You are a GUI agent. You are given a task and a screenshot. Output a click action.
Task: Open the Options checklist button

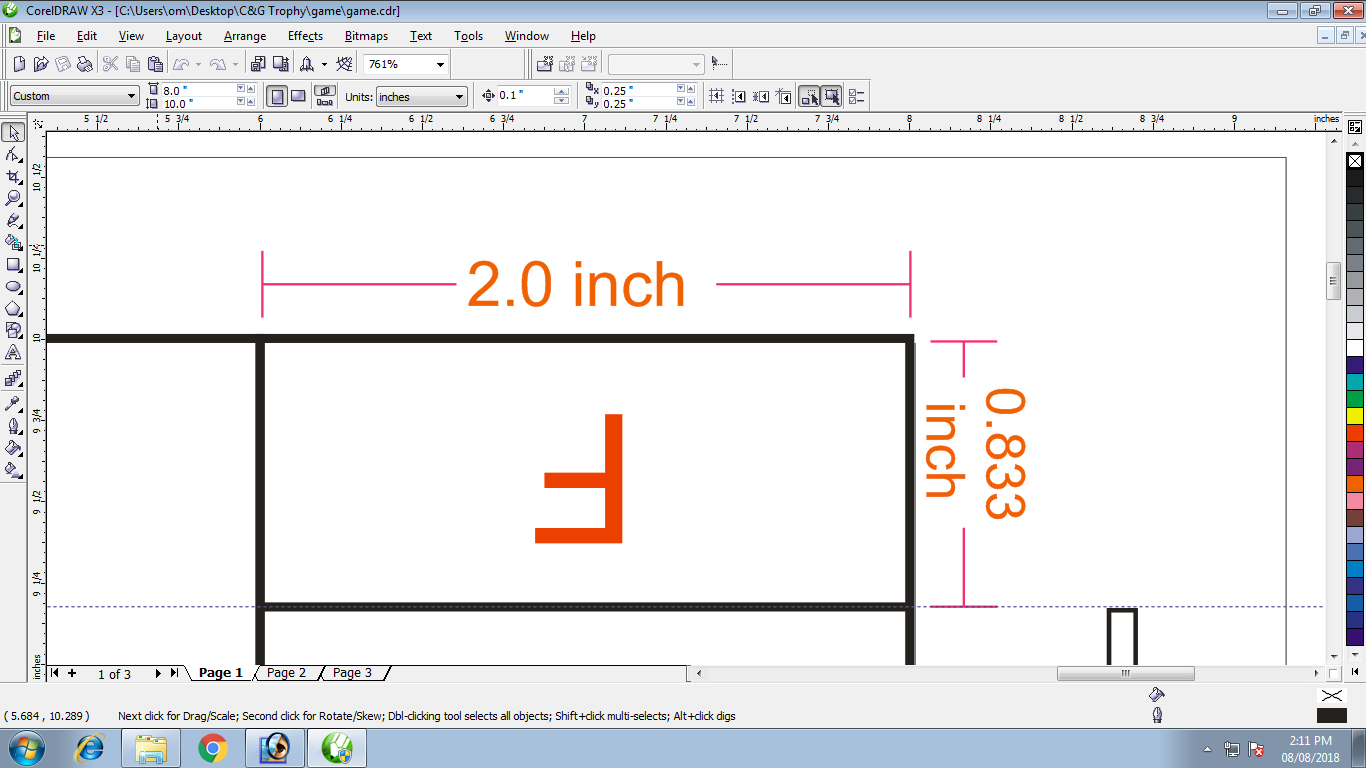point(856,96)
